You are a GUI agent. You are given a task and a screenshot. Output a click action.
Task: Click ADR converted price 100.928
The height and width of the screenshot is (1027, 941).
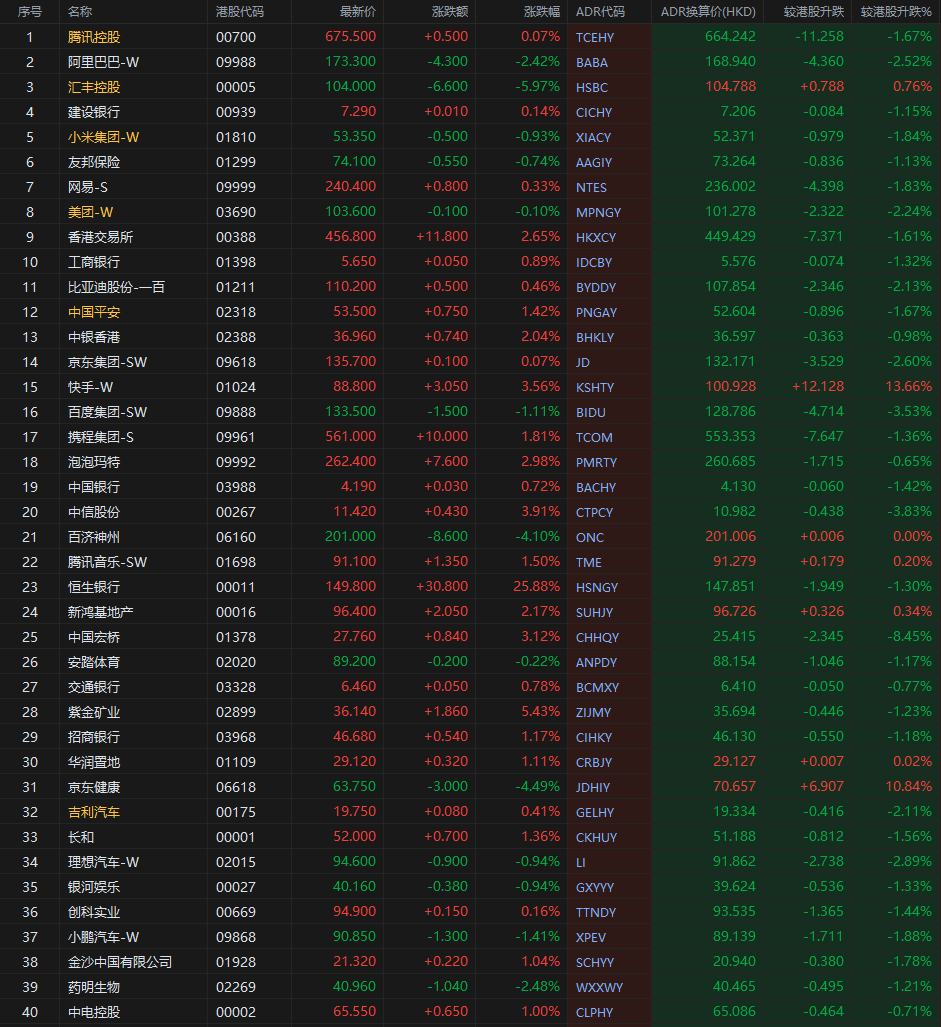tap(730, 386)
